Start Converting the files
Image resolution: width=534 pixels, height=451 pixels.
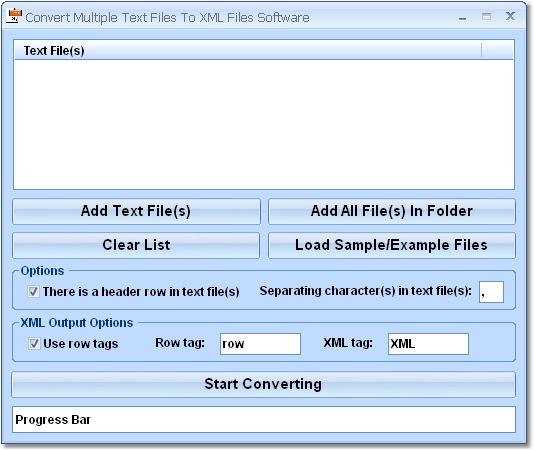coord(263,384)
